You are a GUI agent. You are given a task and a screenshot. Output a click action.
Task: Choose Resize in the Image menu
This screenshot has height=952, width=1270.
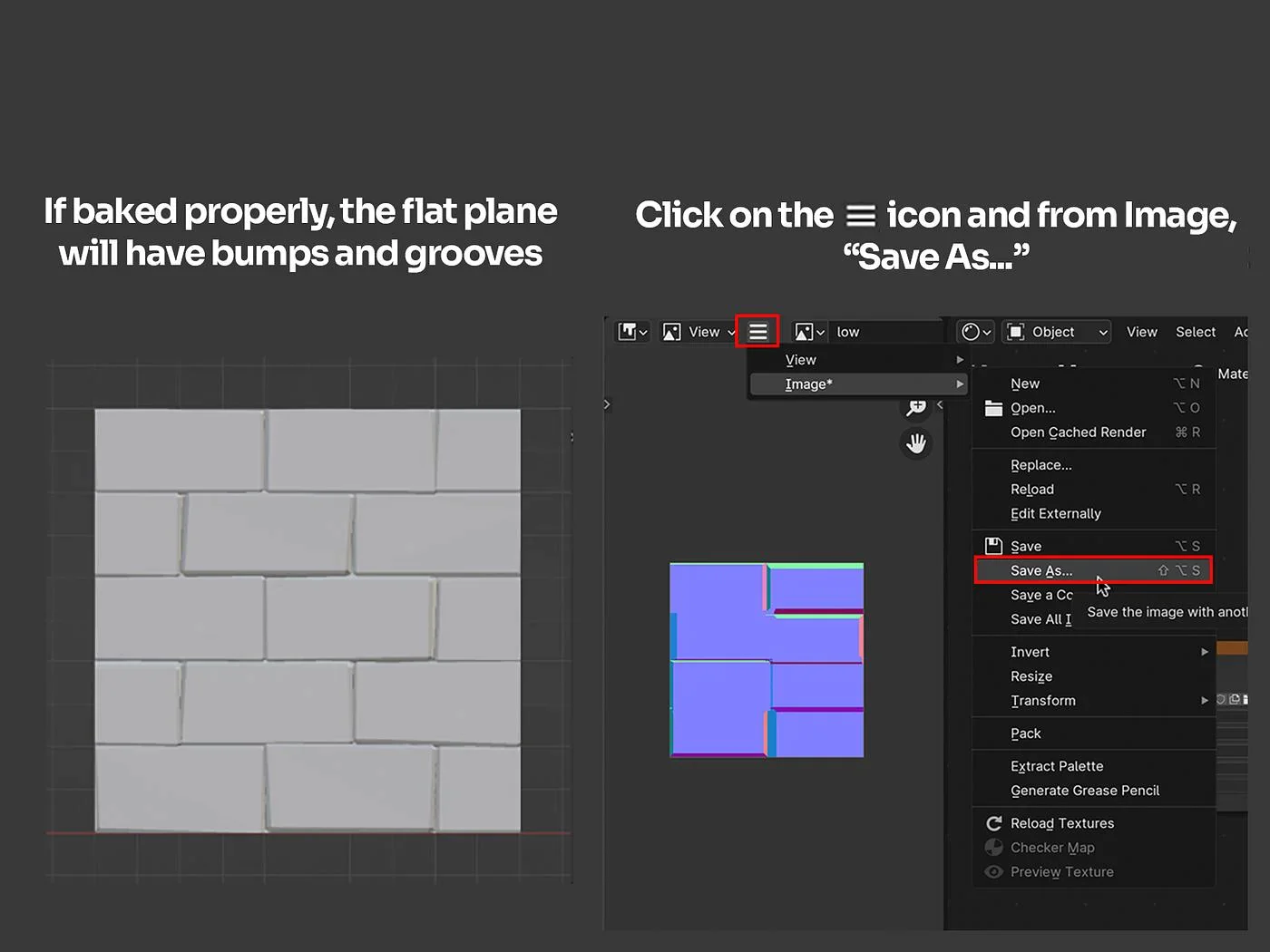(x=1094, y=676)
